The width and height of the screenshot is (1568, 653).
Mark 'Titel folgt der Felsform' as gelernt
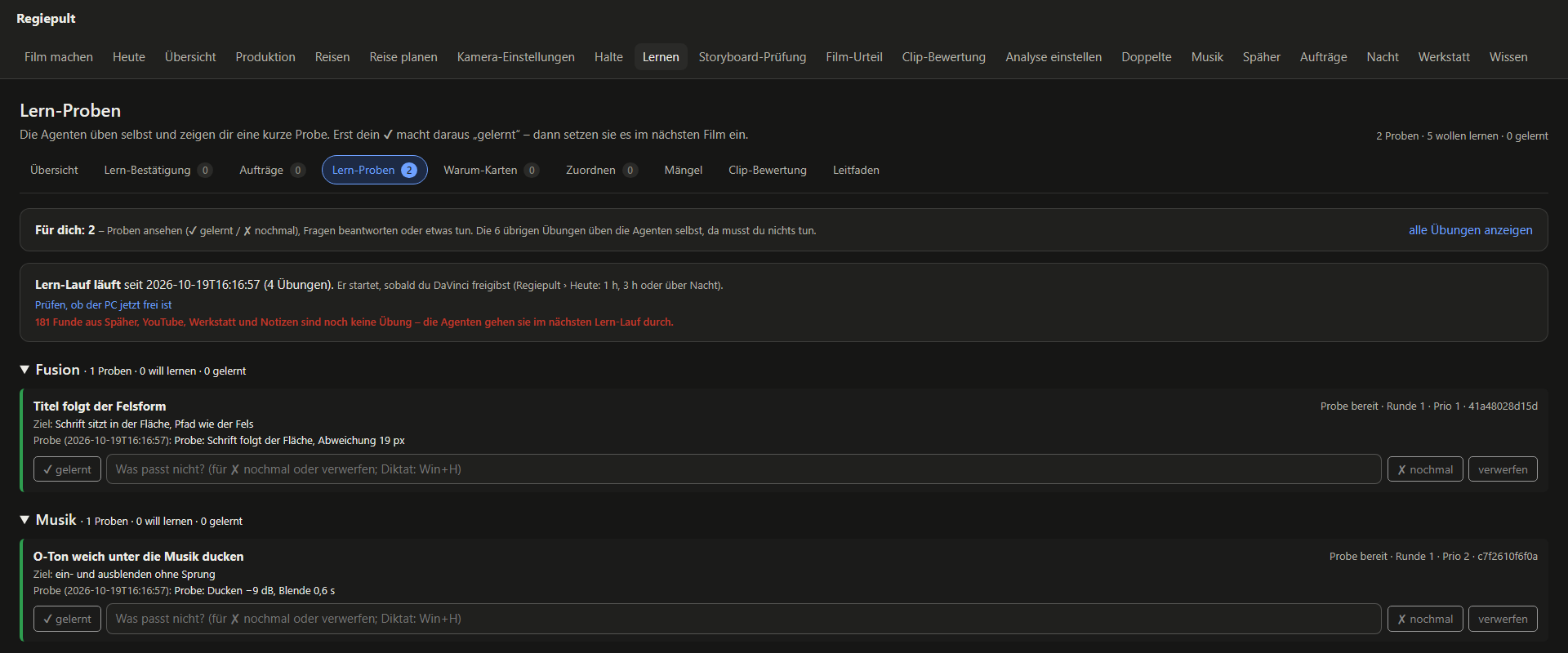(67, 469)
